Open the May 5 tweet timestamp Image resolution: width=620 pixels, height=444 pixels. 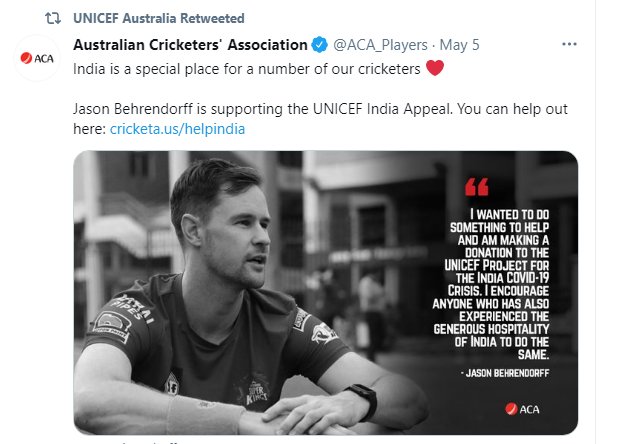(x=459, y=45)
